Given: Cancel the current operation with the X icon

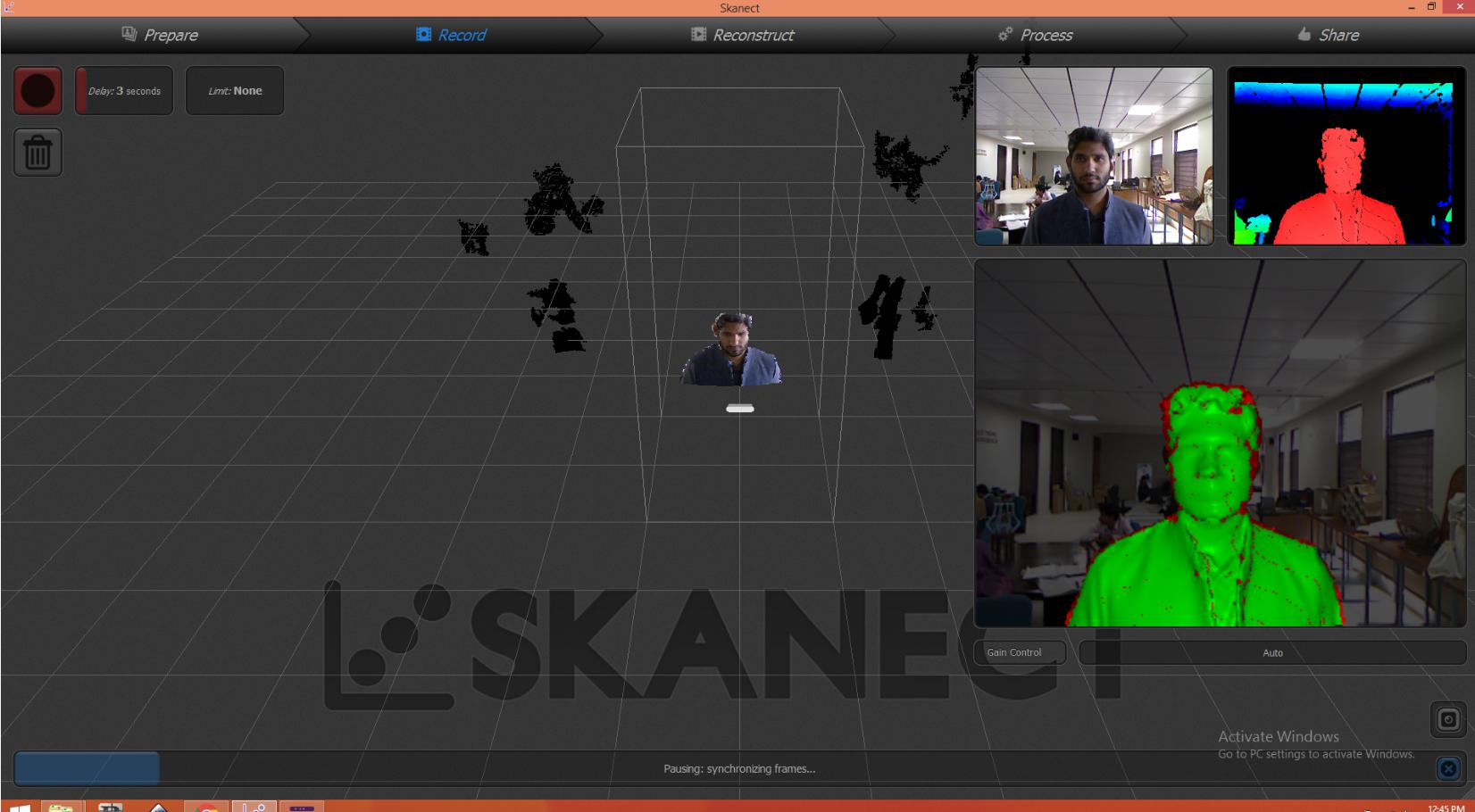Looking at the screenshot, I should [1448, 768].
